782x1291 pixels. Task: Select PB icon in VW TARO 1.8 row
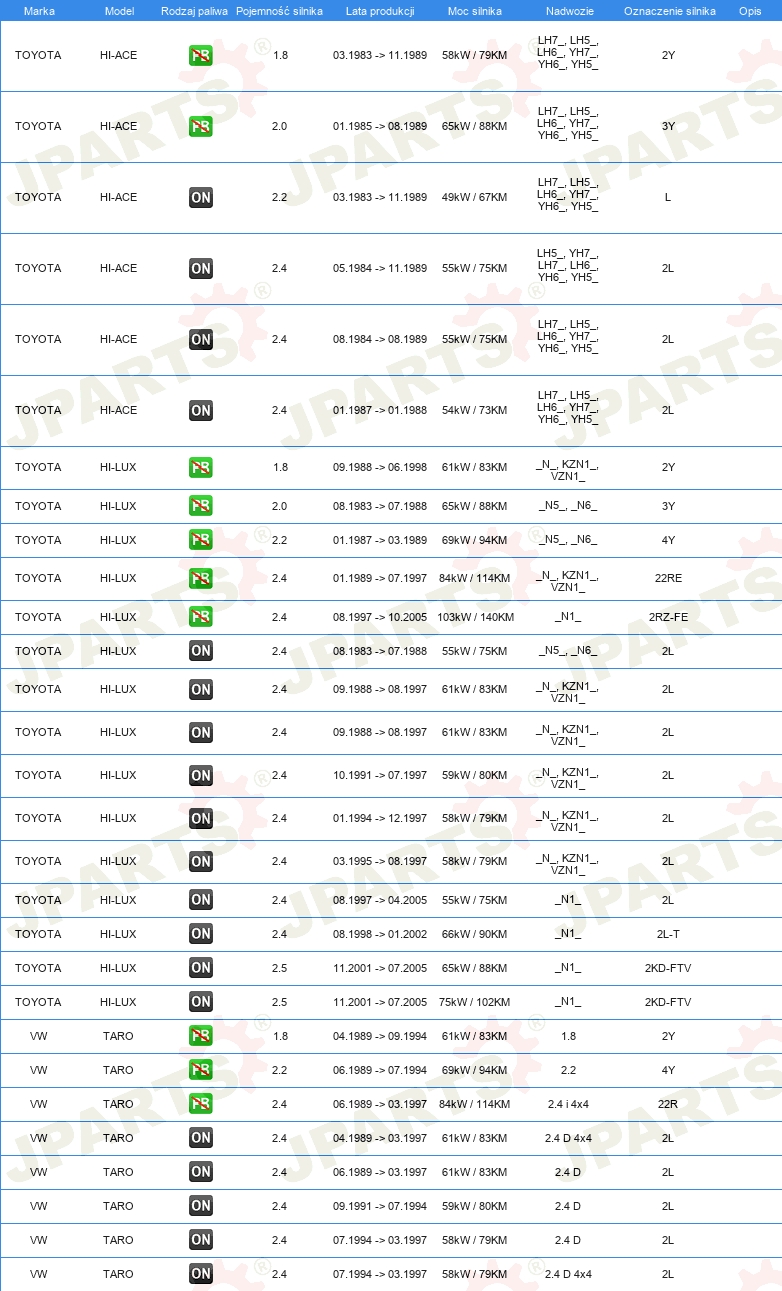[201, 1036]
